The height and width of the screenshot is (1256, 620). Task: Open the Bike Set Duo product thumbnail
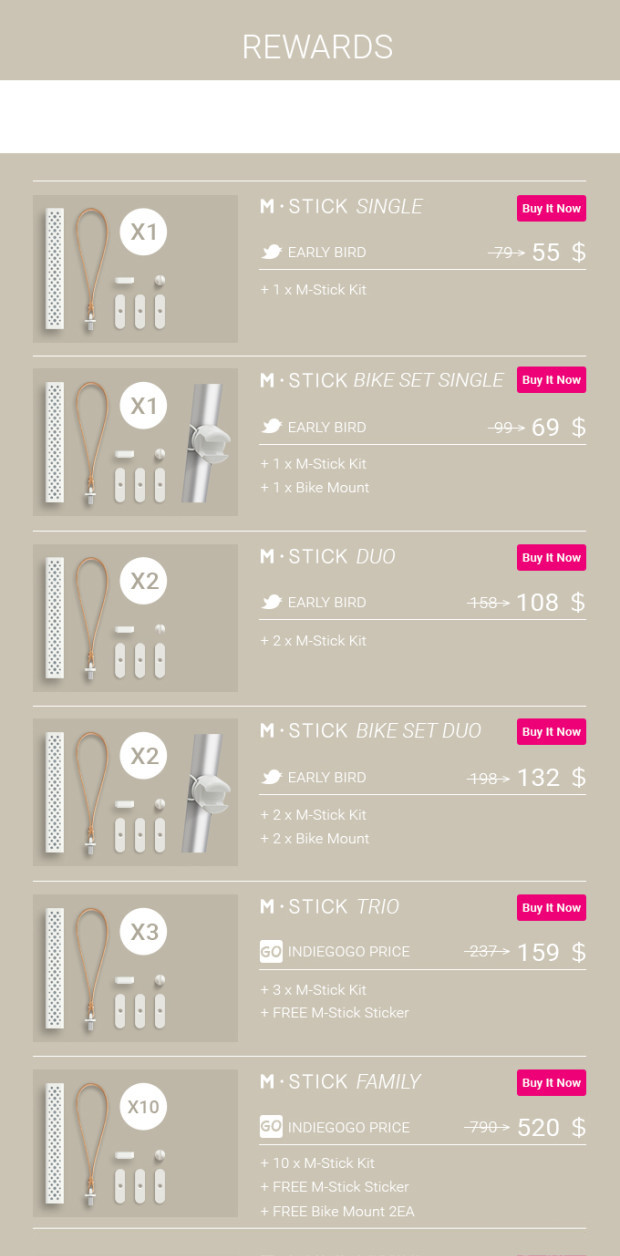point(135,792)
